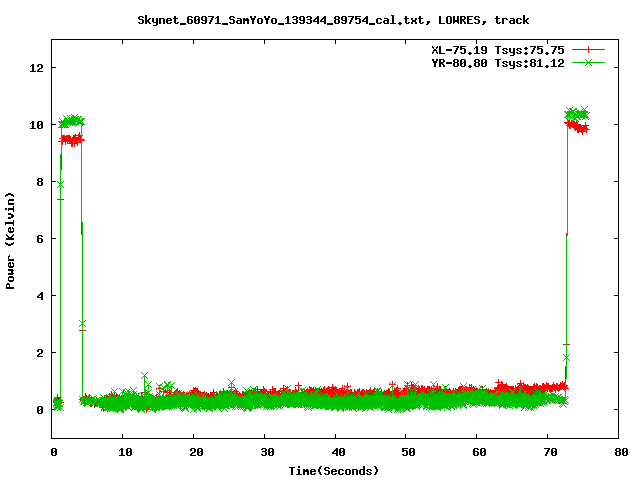640x480 pixels.
Task: Click the 12 tick label on y-axis
Action: (x=37, y=68)
